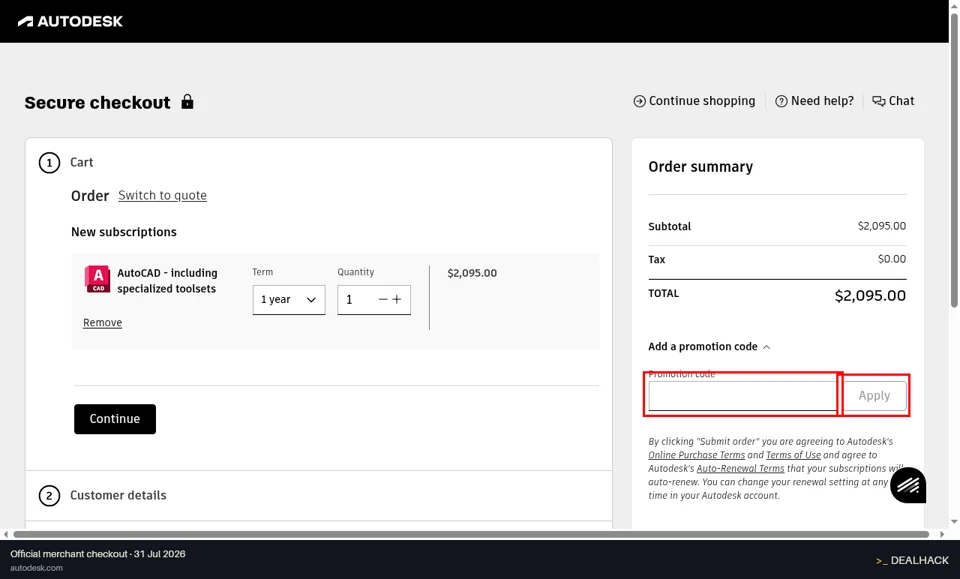Viewport: 960px width, 579px height.
Task: Click the horizontal scrollbar thumb
Action: click(x=471, y=534)
